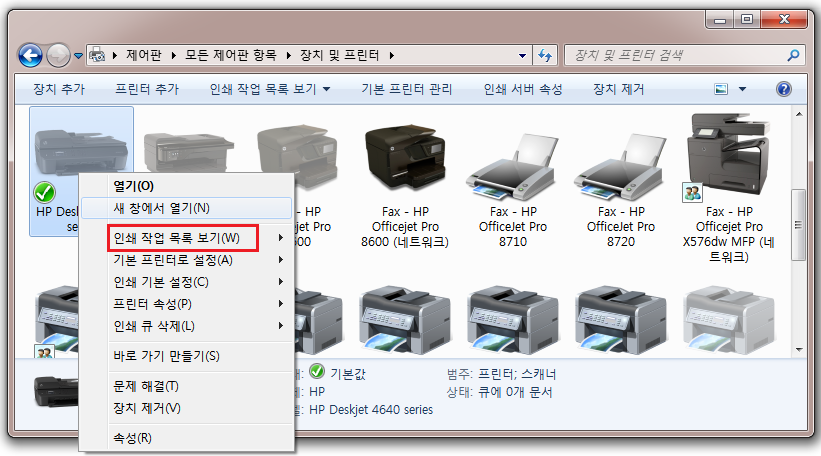Viewport: 821px width, 456px height.
Task: Click 기본값 status in details pane
Action: pyautogui.click(x=348, y=374)
